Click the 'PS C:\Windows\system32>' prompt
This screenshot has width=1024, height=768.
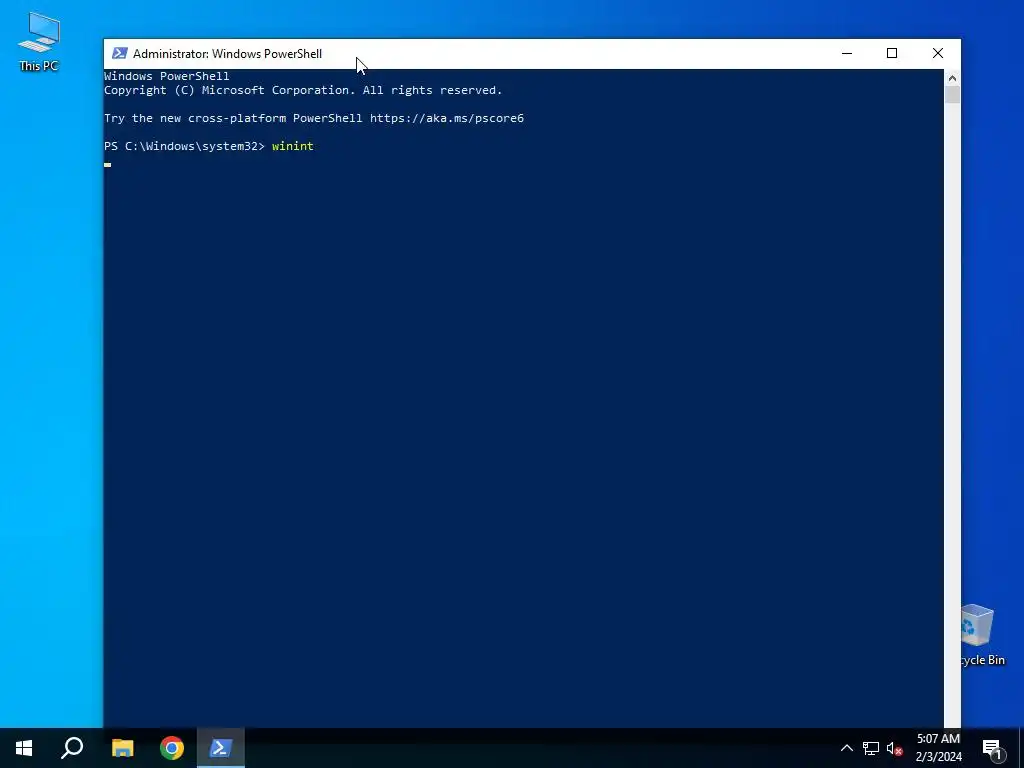pos(184,146)
